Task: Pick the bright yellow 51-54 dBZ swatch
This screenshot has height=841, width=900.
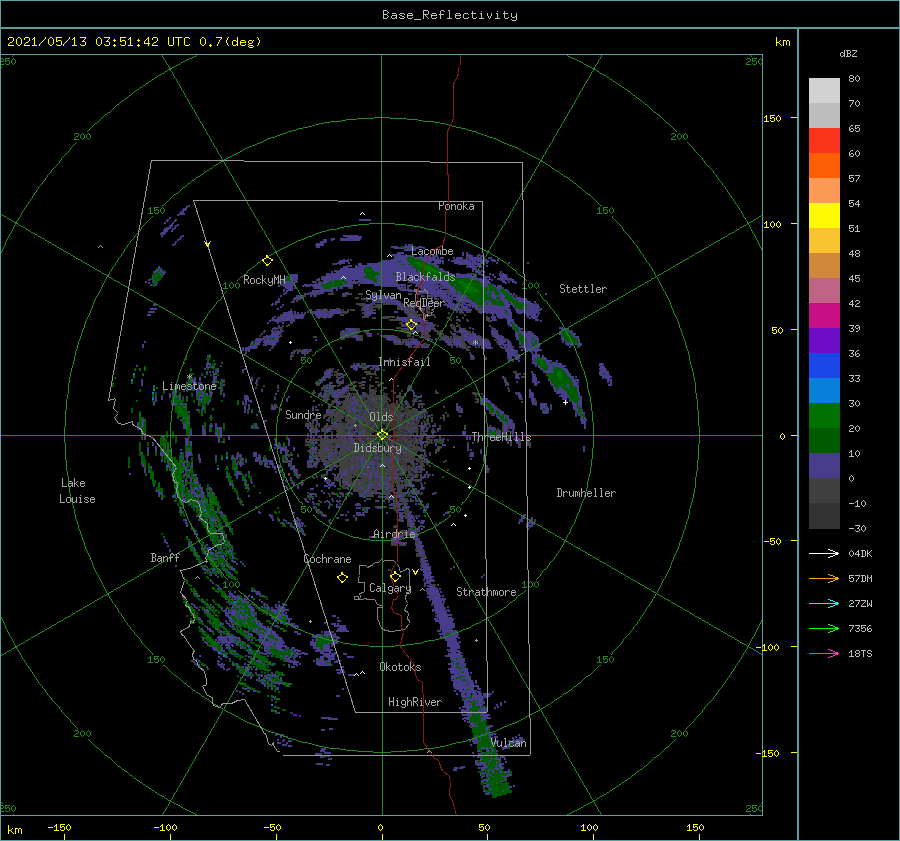Action: pos(824,216)
